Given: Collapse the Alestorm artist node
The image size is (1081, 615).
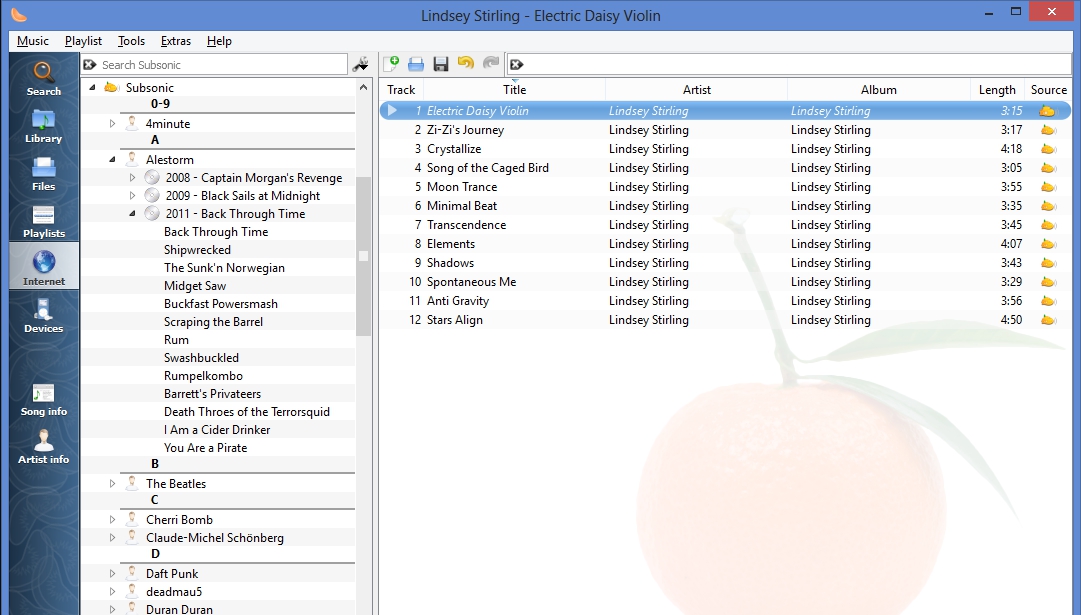Looking at the screenshot, I should click(x=112, y=159).
